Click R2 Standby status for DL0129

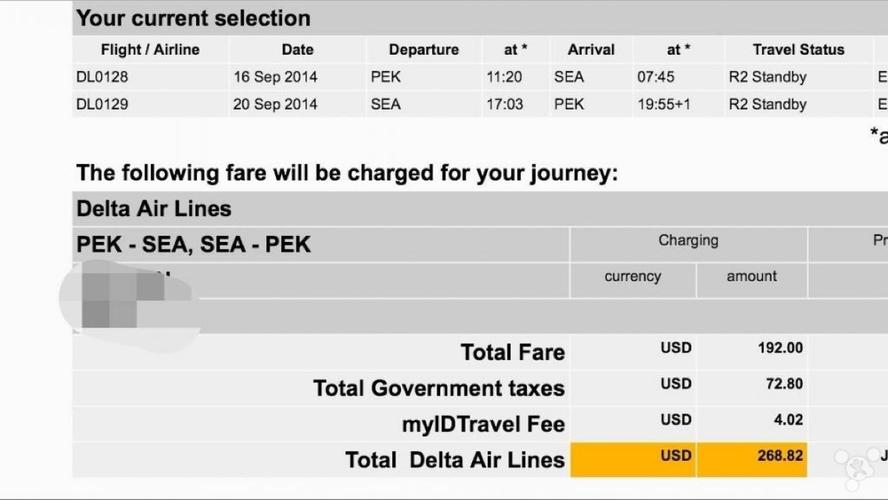(x=767, y=104)
